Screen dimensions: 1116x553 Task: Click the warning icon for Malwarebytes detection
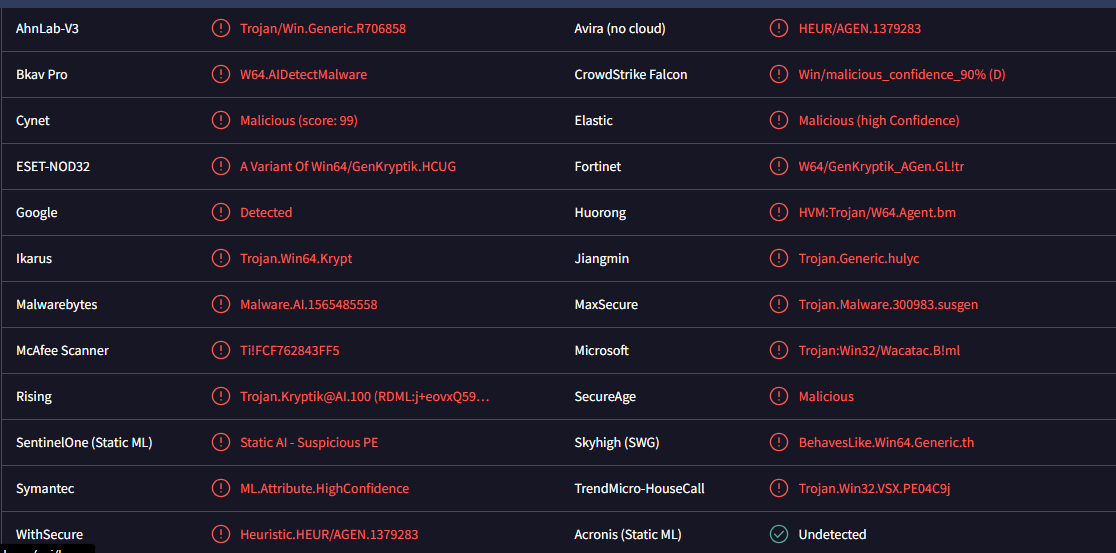(221, 305)
